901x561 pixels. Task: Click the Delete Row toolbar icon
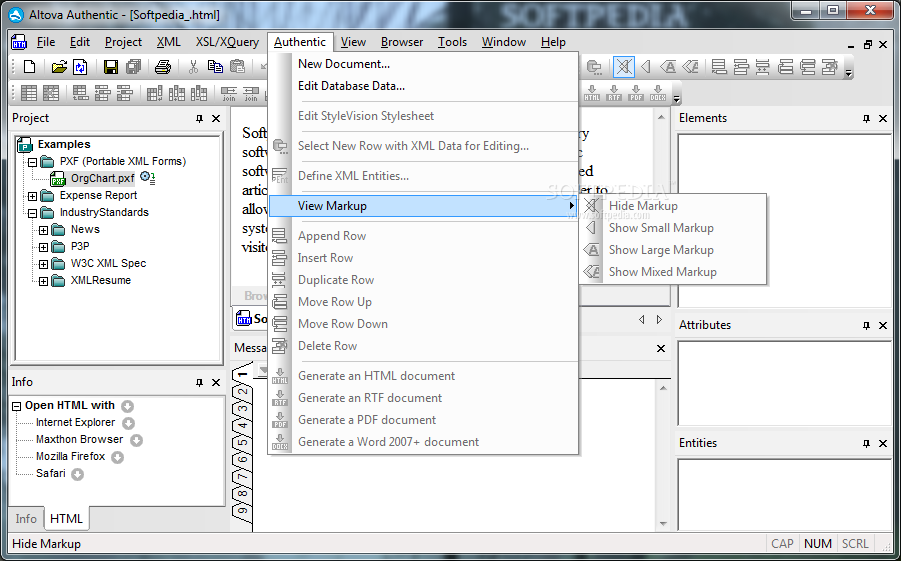pyautogui.click(x=829, y=67)
